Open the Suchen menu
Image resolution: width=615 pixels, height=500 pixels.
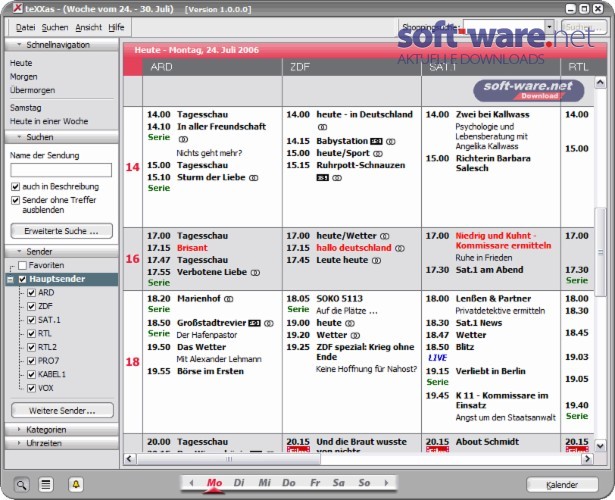55,27
